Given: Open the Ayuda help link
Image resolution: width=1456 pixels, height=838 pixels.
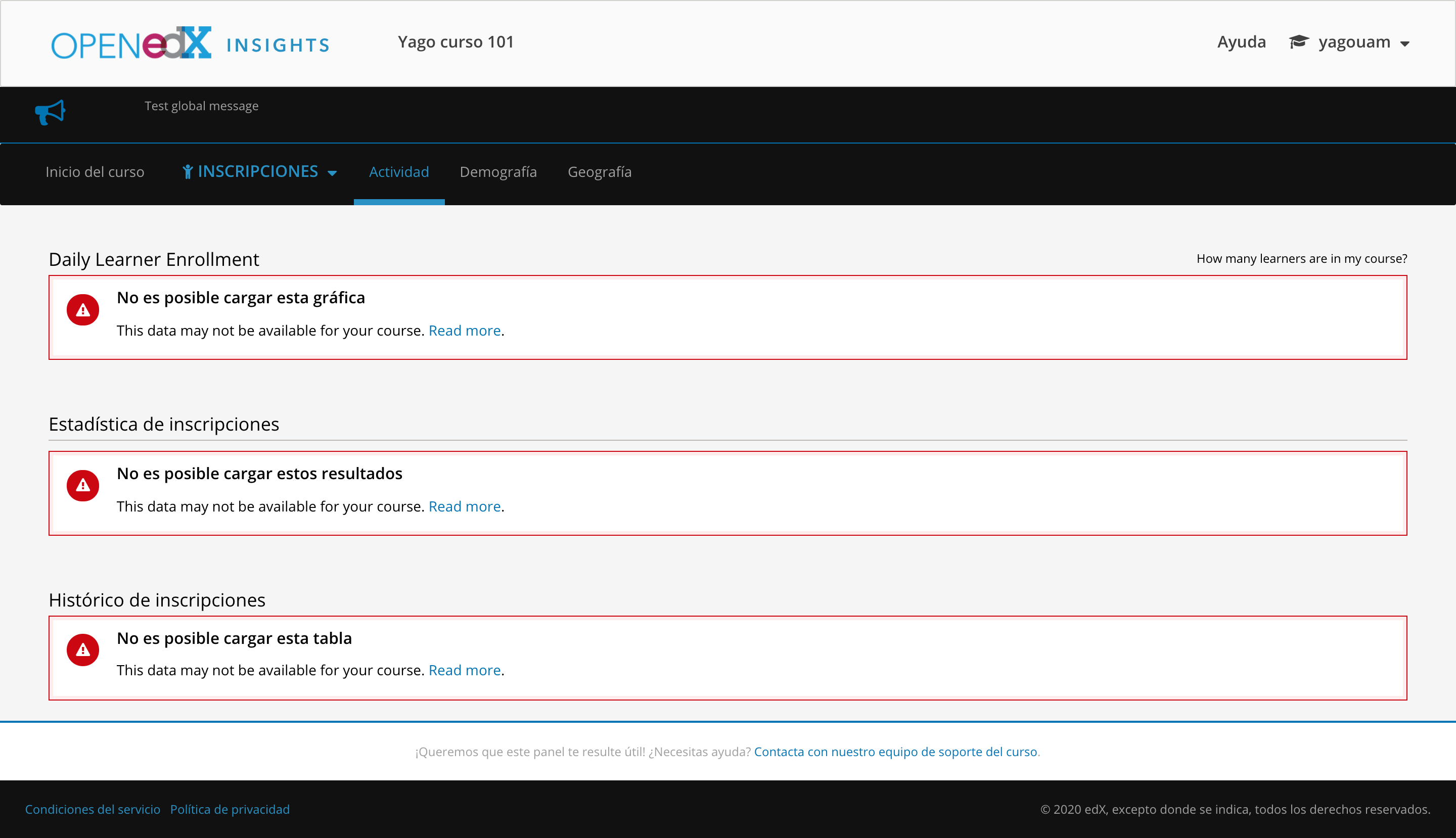Looking at the screenshot, I should point(1241,42).
